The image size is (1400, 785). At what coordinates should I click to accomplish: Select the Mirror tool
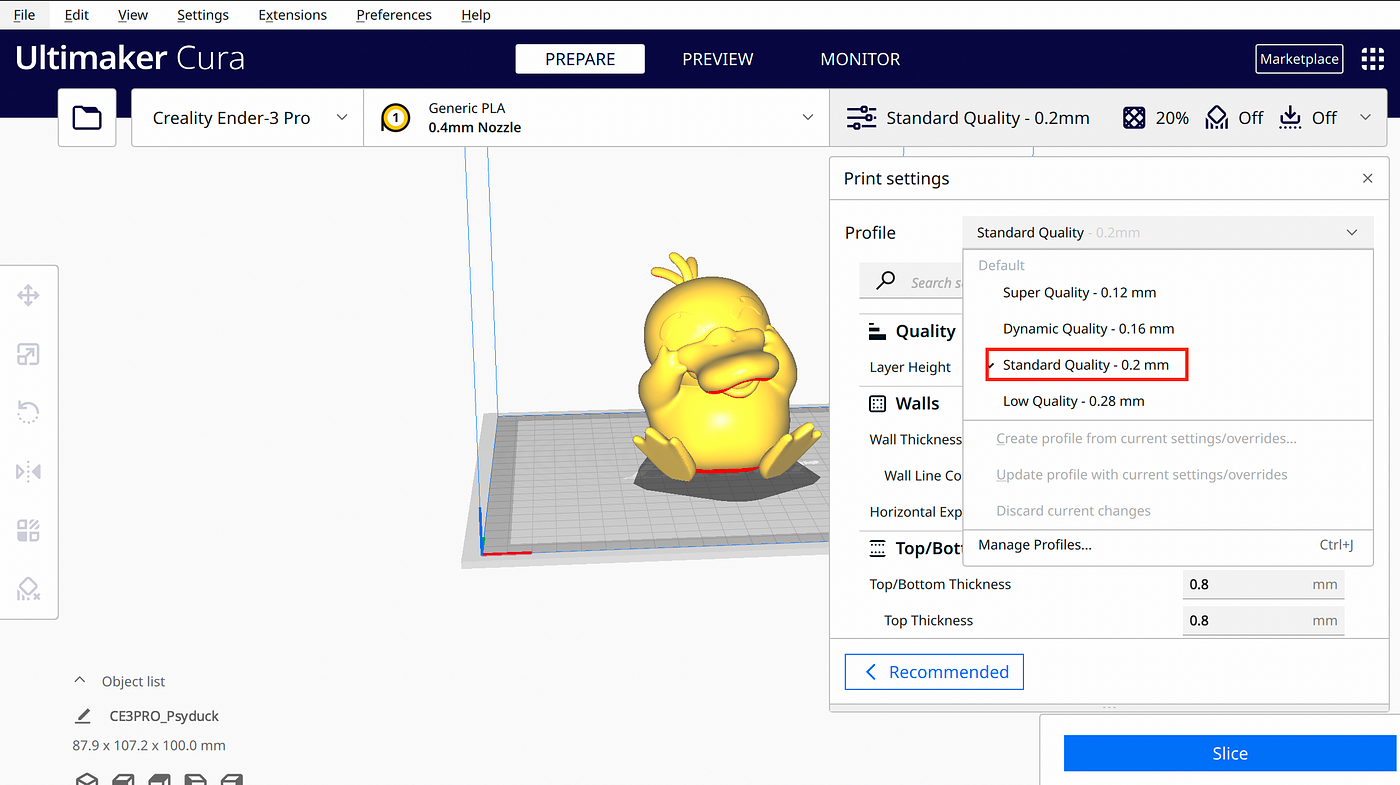[28, 471]
